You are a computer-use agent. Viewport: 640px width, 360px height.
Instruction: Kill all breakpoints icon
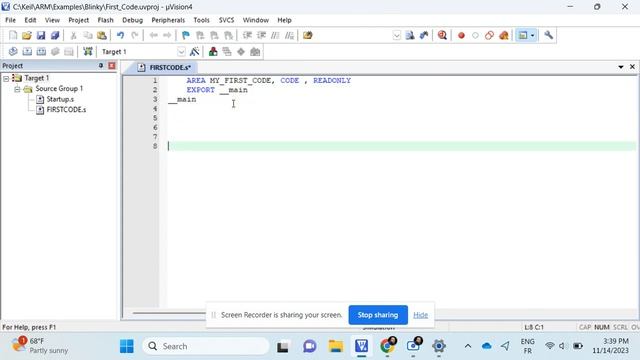tap(504, 36)
